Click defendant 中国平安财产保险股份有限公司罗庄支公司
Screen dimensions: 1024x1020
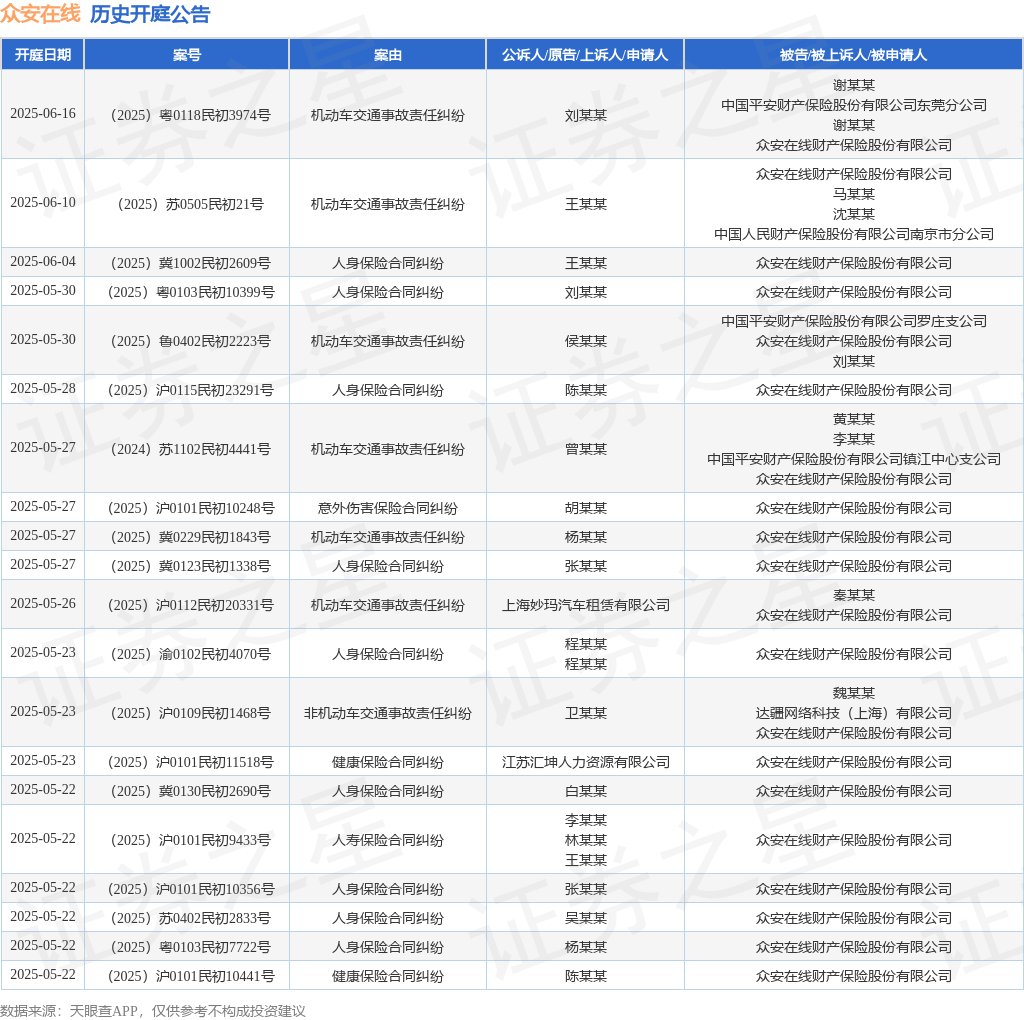(x=854, y=321)
